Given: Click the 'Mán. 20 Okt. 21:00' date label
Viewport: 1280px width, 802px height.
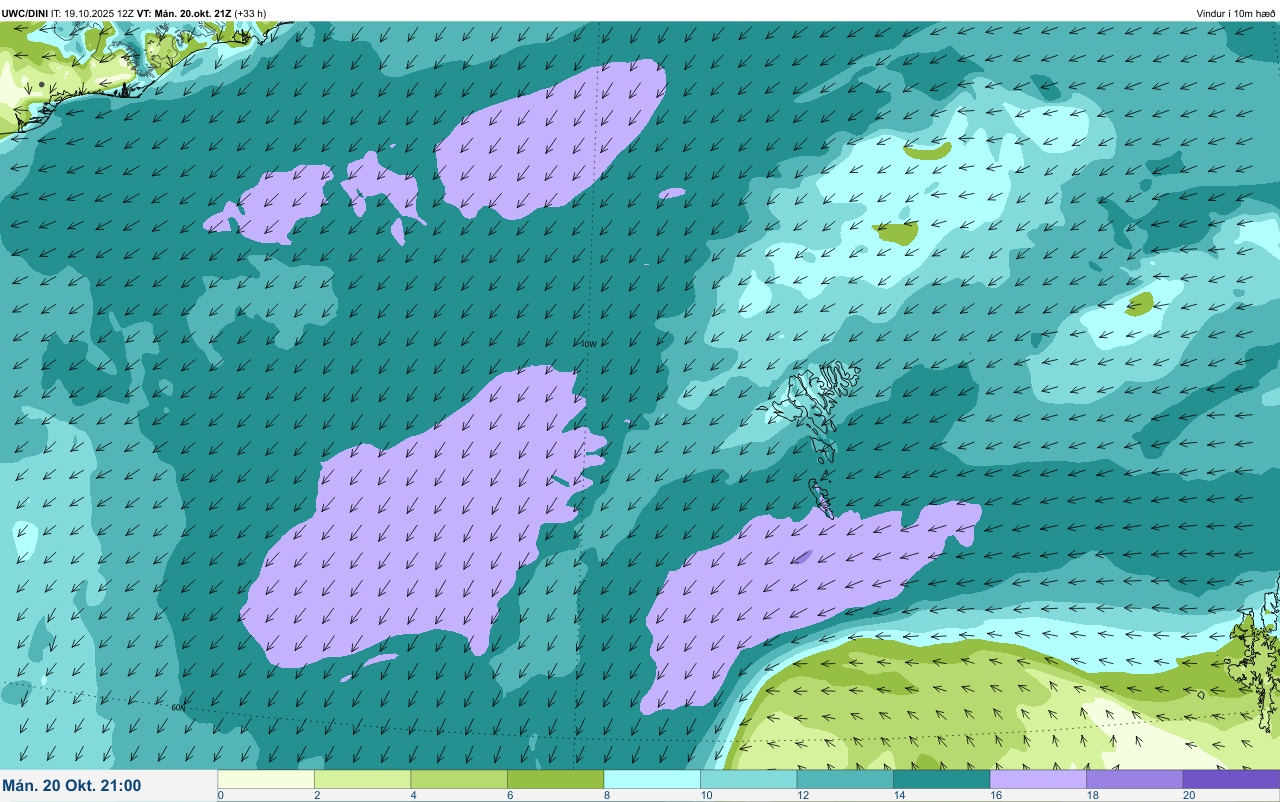Looking at the screenshot, I should [72, 786].
